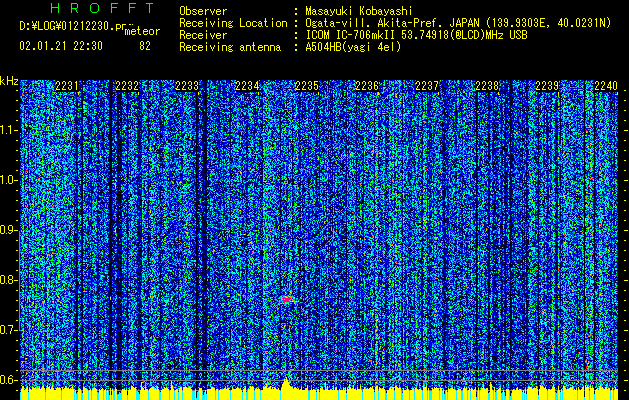629x400 pixels.
Task: Click the kHz axis unit label
Action: (9, 81)
